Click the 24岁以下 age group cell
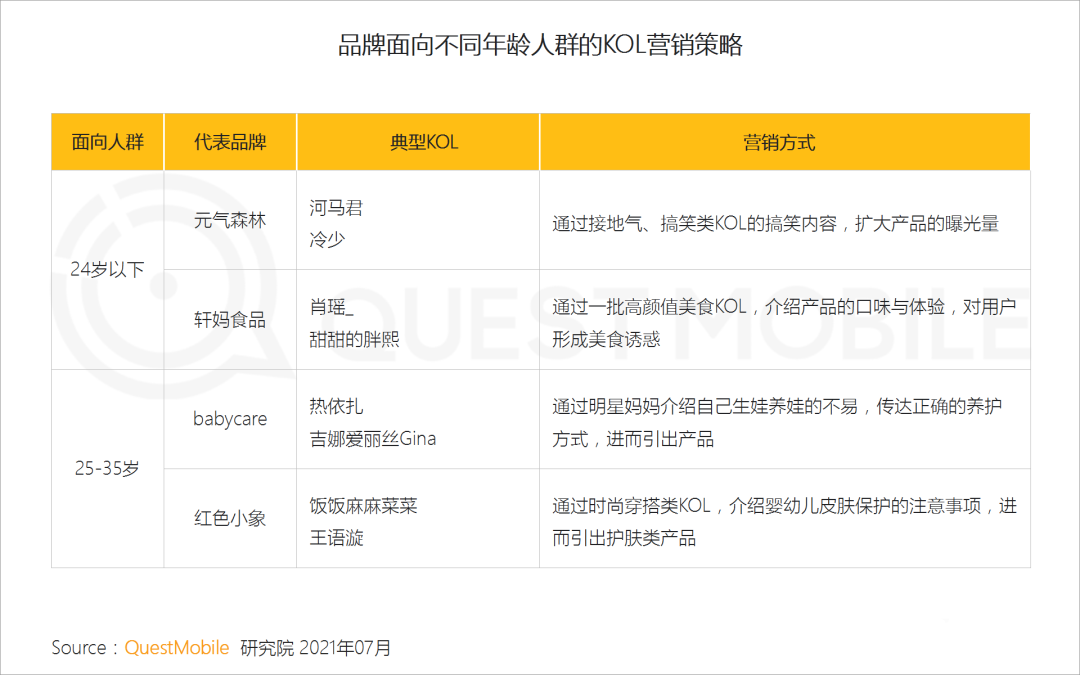1080x675 pixels. click(107, 269)
